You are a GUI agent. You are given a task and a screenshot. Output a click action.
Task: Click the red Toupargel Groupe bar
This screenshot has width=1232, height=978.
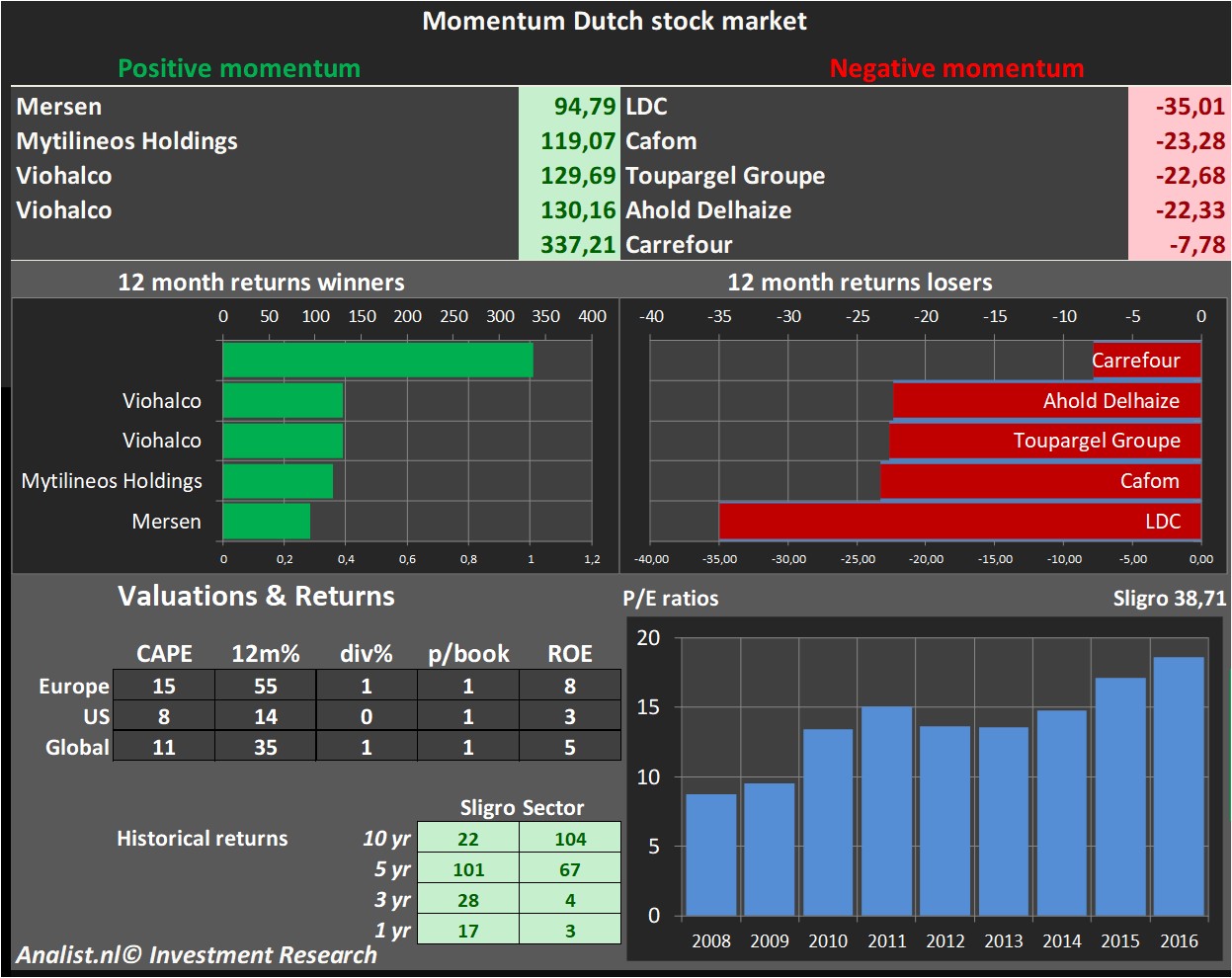[1045, 441]
